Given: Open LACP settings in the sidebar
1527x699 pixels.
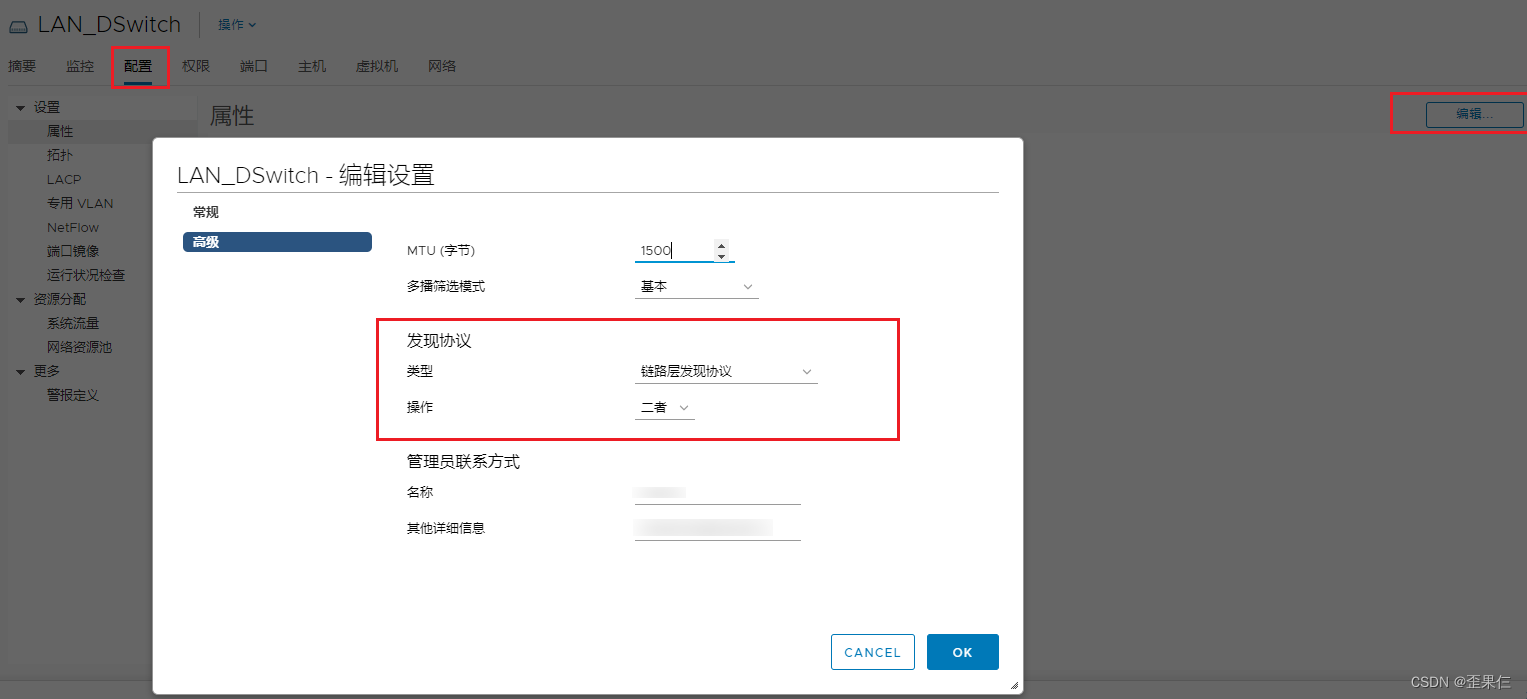Looking at the screenshot, I should [64, 179].
